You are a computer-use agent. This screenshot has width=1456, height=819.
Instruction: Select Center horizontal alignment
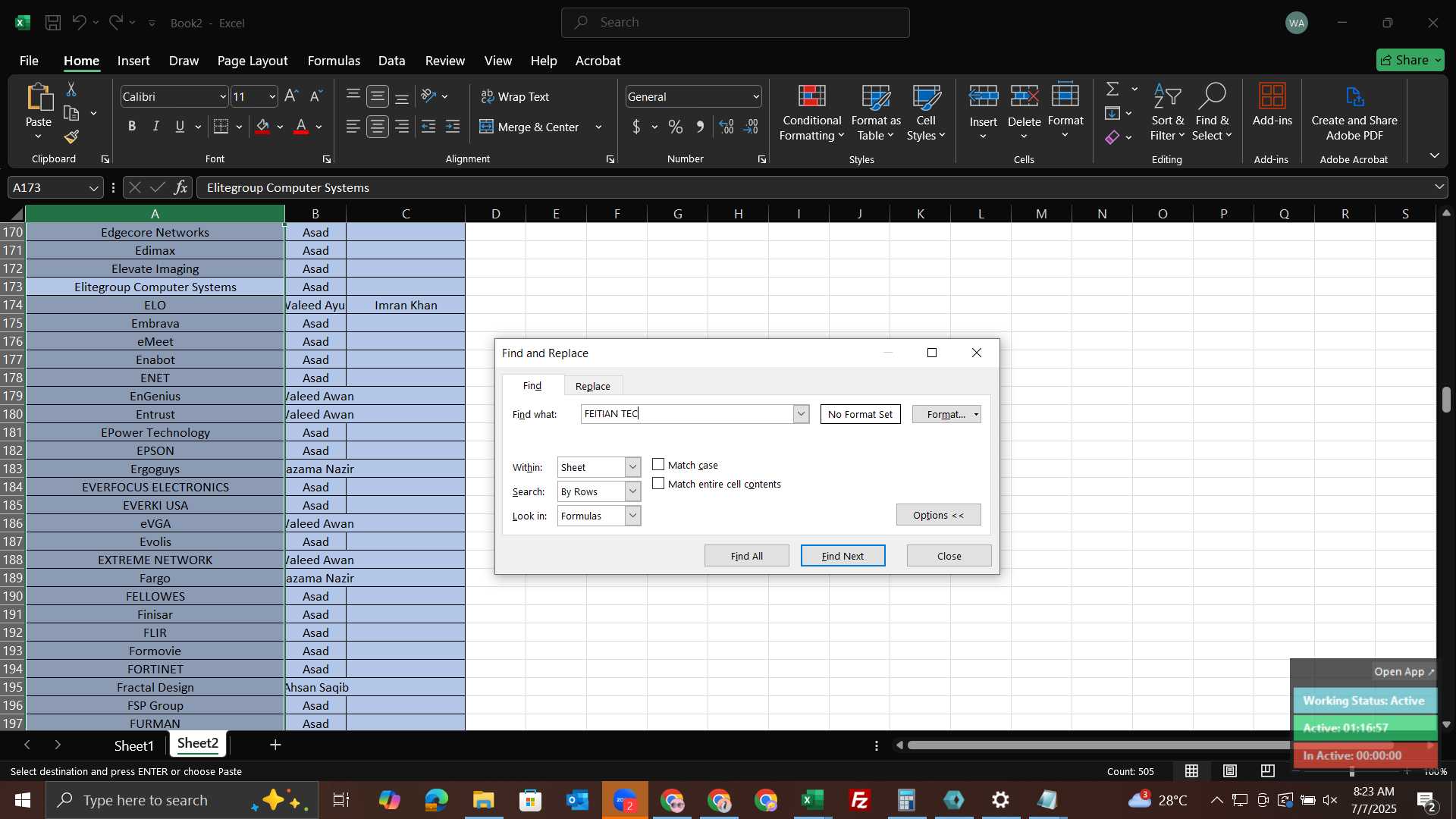tap(378, 127)
